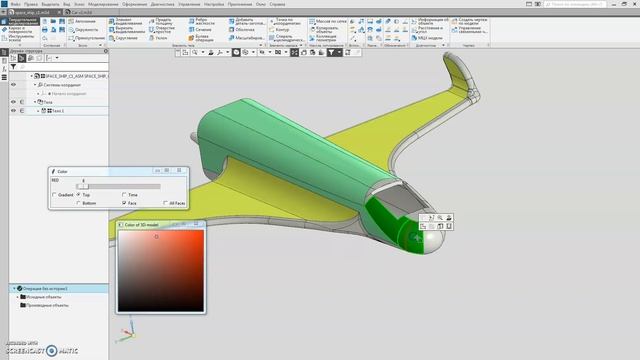Open МЦХ модели mass properties
This screenshot has height=360, width=640.
427,38
